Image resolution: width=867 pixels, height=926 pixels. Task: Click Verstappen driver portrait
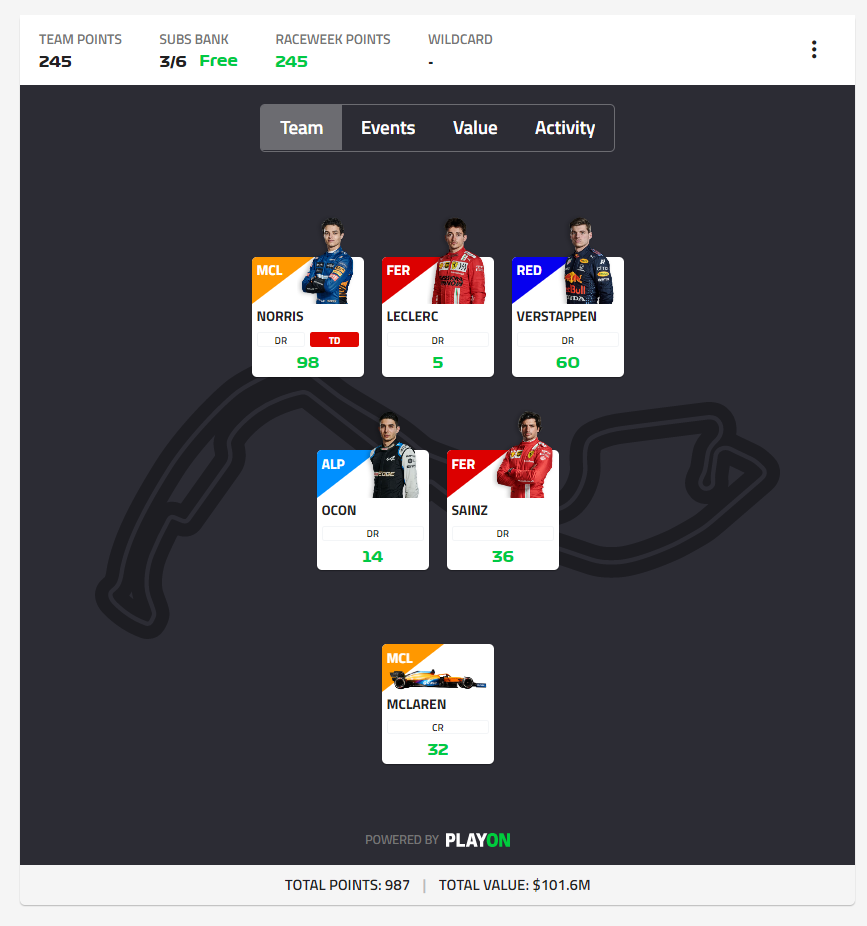pos(589,261)
